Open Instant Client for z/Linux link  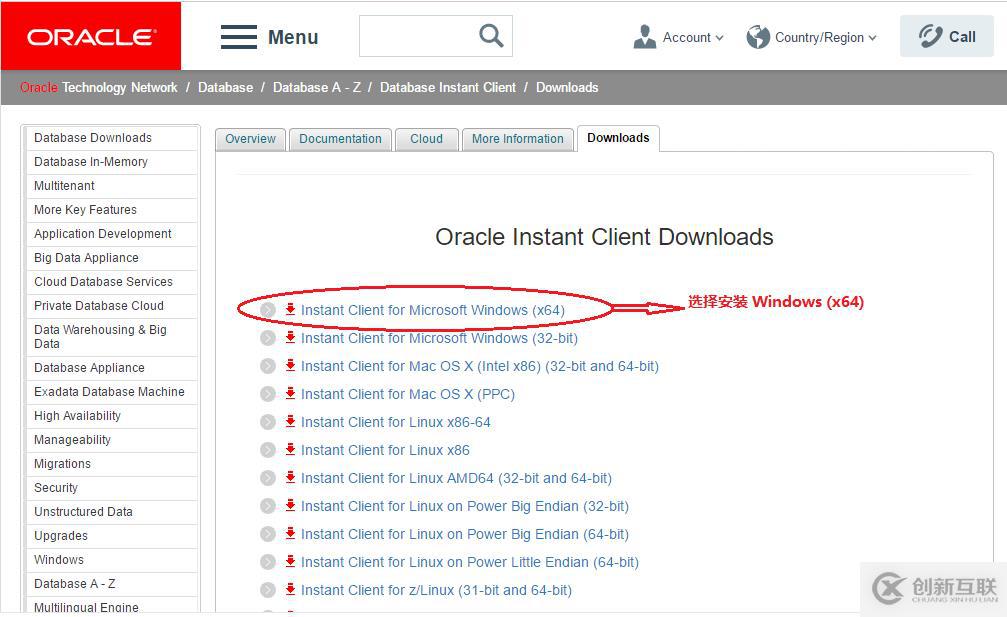436,590
